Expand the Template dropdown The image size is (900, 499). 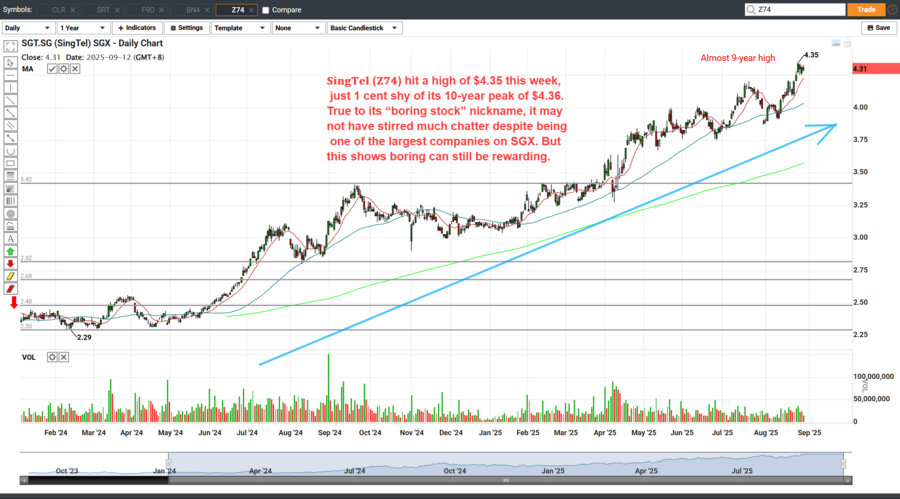[x=240, y=28]
